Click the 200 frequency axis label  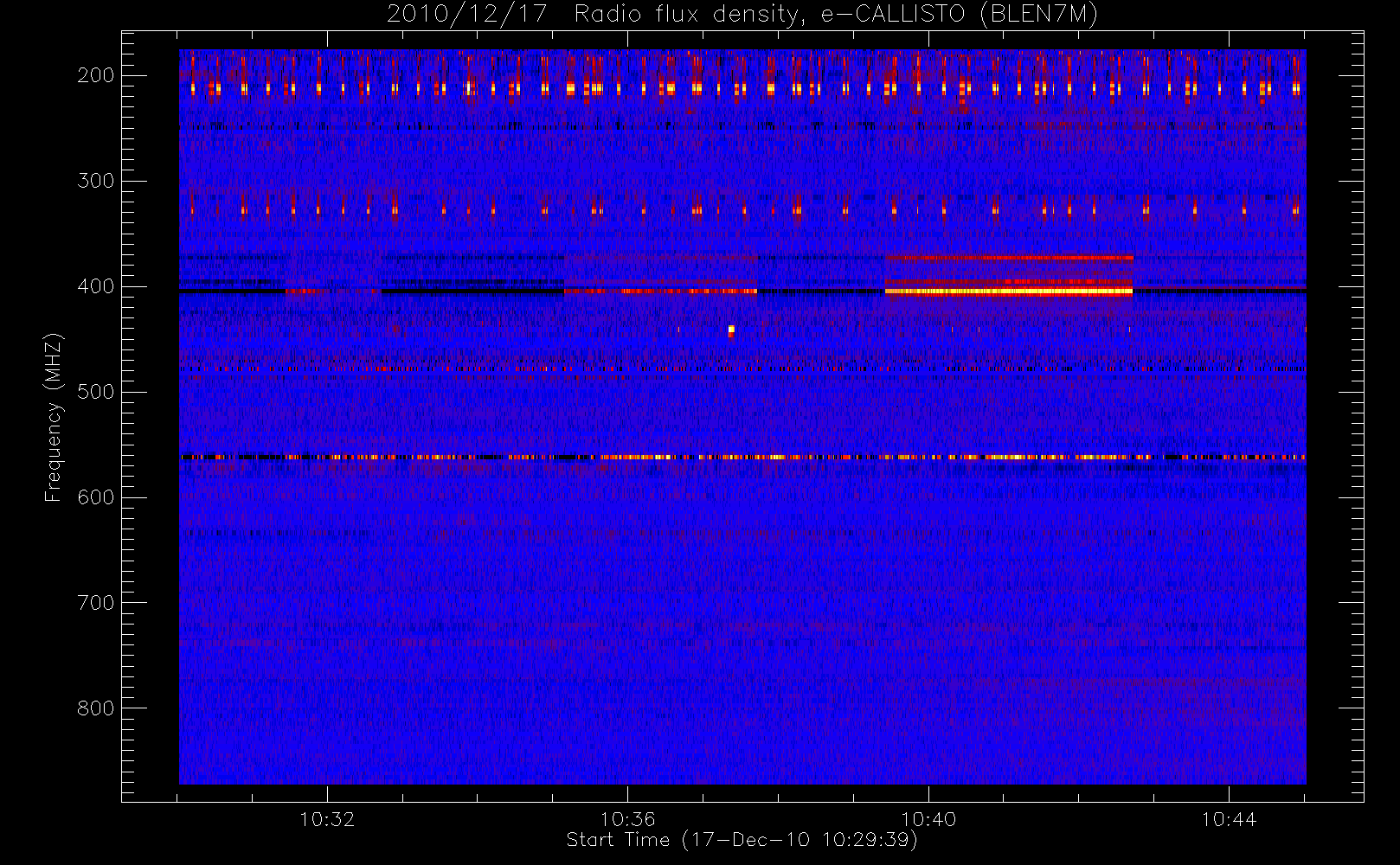click(x=95, y=75)
